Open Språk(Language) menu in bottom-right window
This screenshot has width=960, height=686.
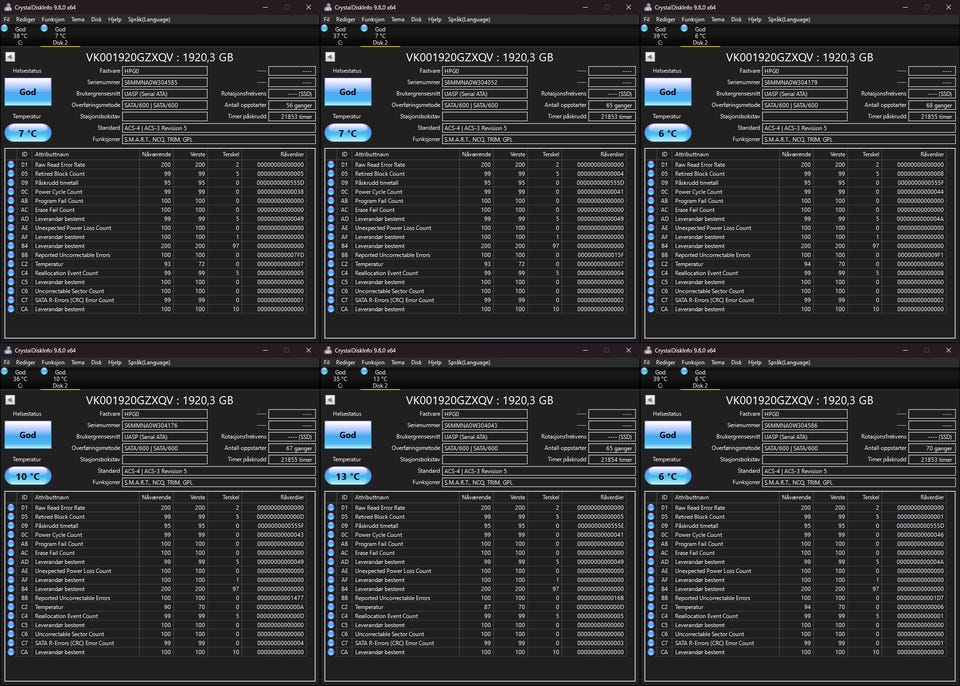790,363
